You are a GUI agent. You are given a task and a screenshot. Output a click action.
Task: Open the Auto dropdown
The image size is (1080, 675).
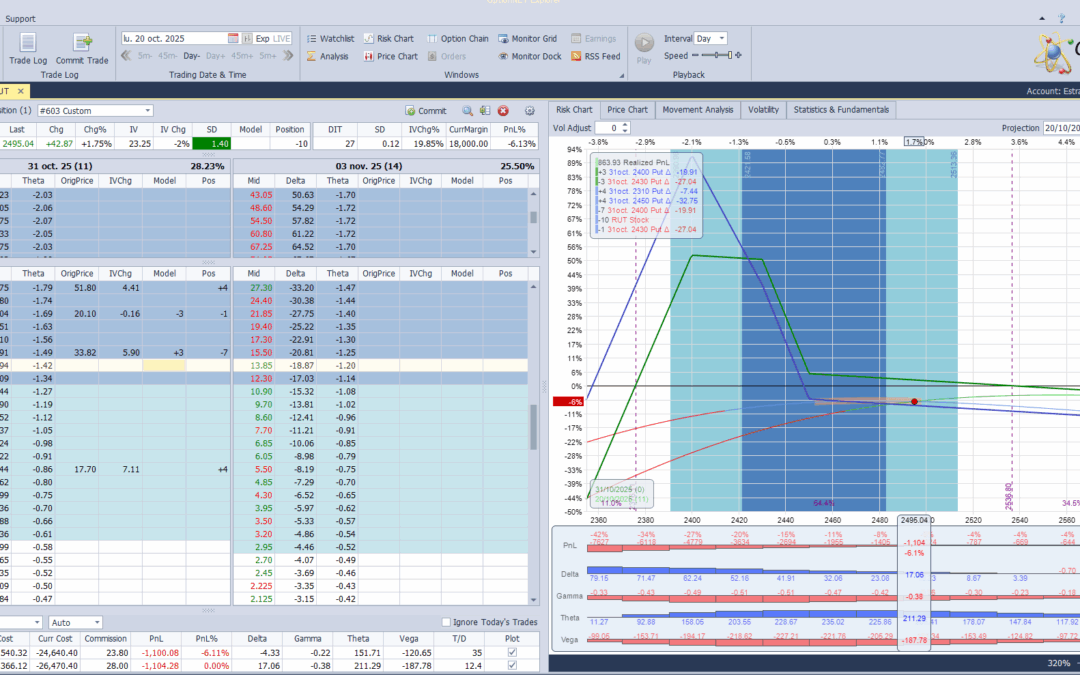97,623
